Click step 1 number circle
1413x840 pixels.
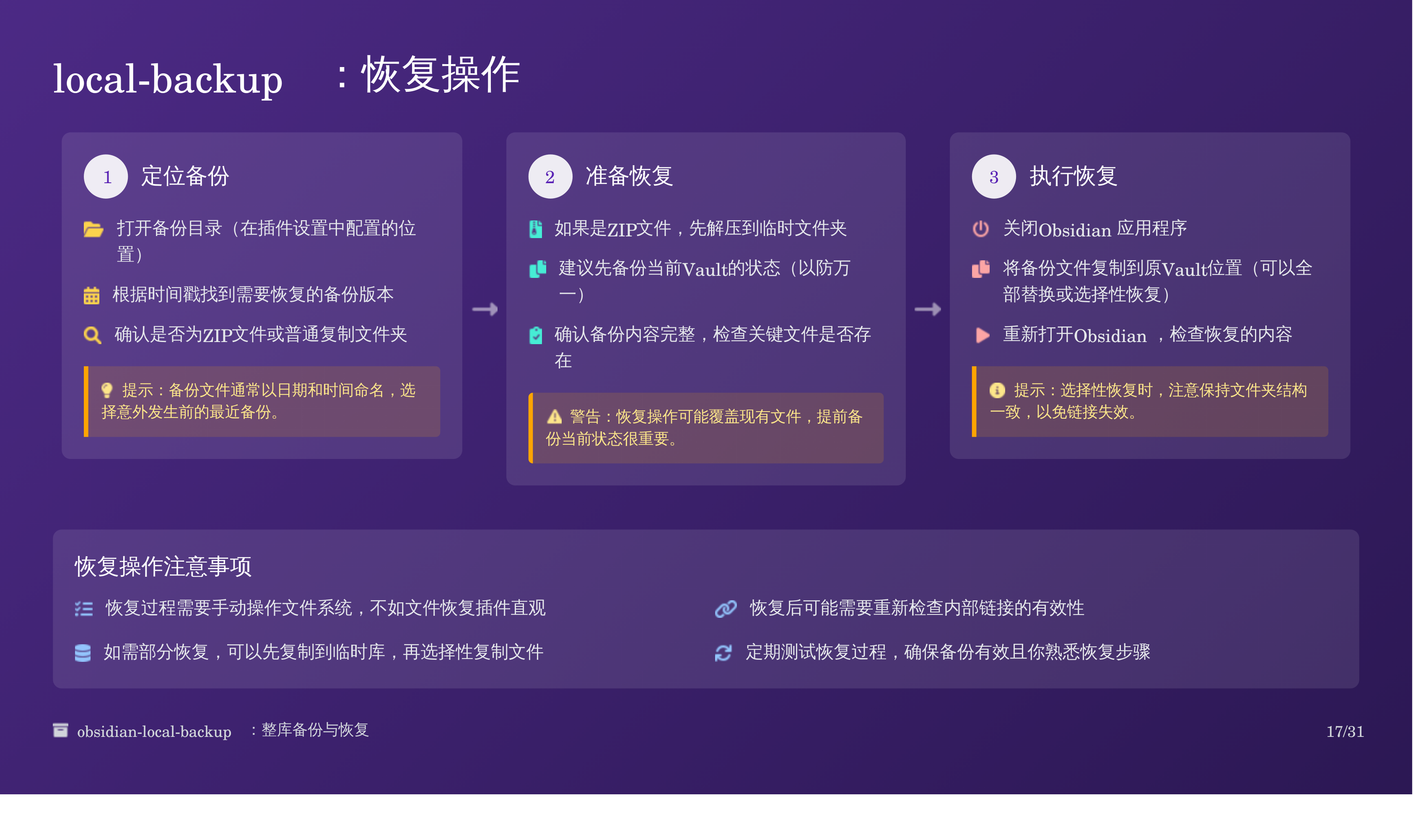106,176
